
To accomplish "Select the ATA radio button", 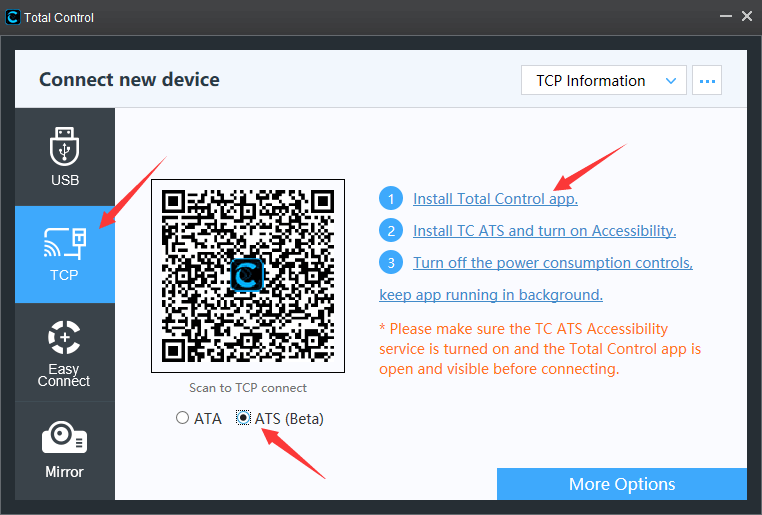I will [182, 418].
